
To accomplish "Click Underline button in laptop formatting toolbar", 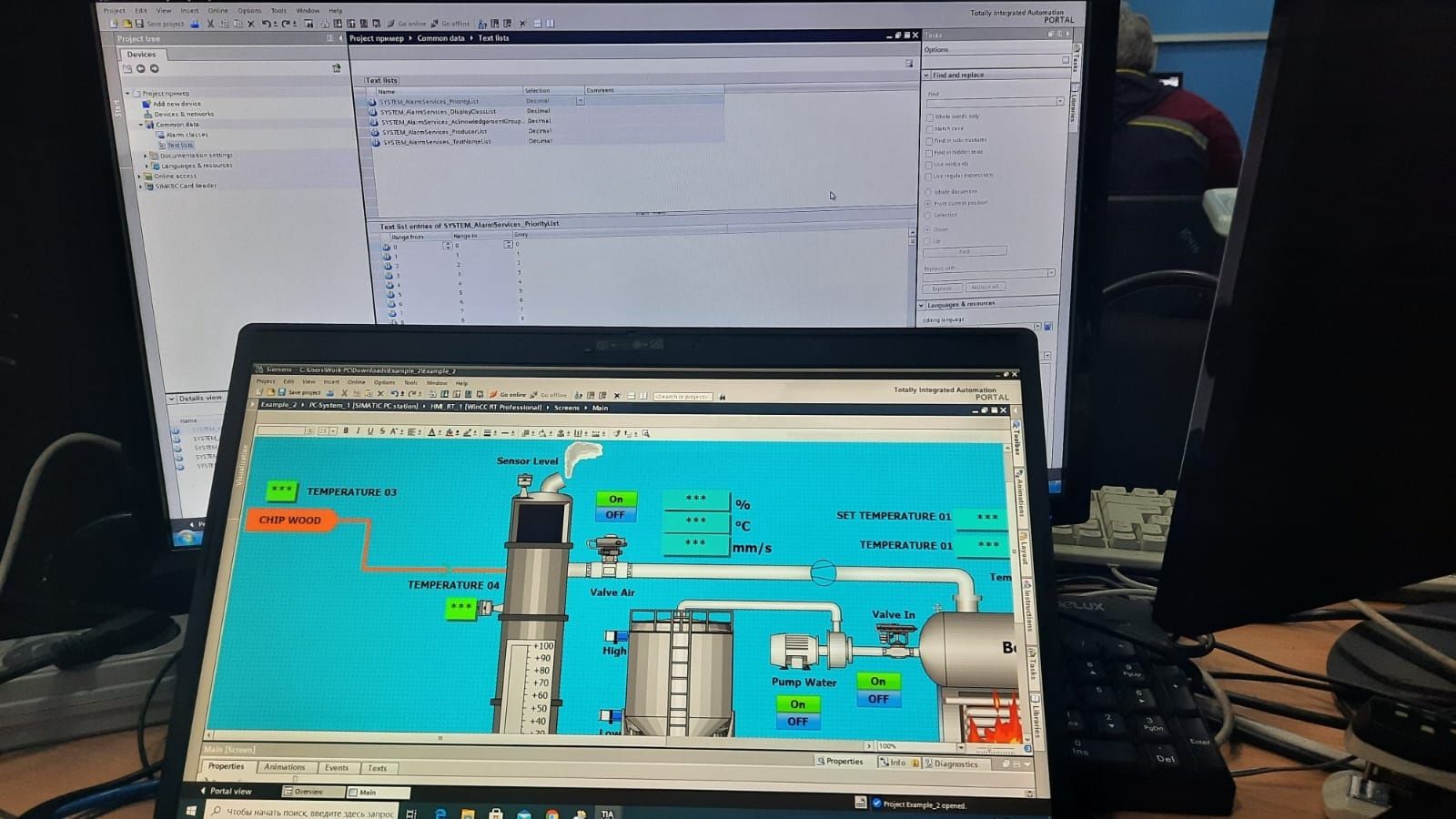I will click(369, 431).
